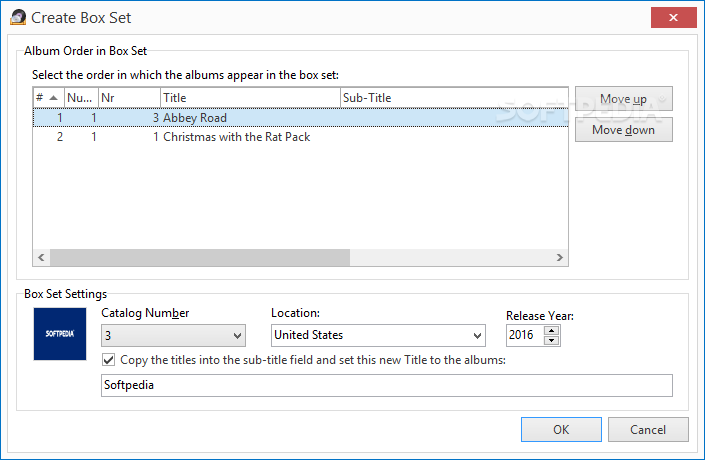Sort list by Title column header

click(250, 98)
